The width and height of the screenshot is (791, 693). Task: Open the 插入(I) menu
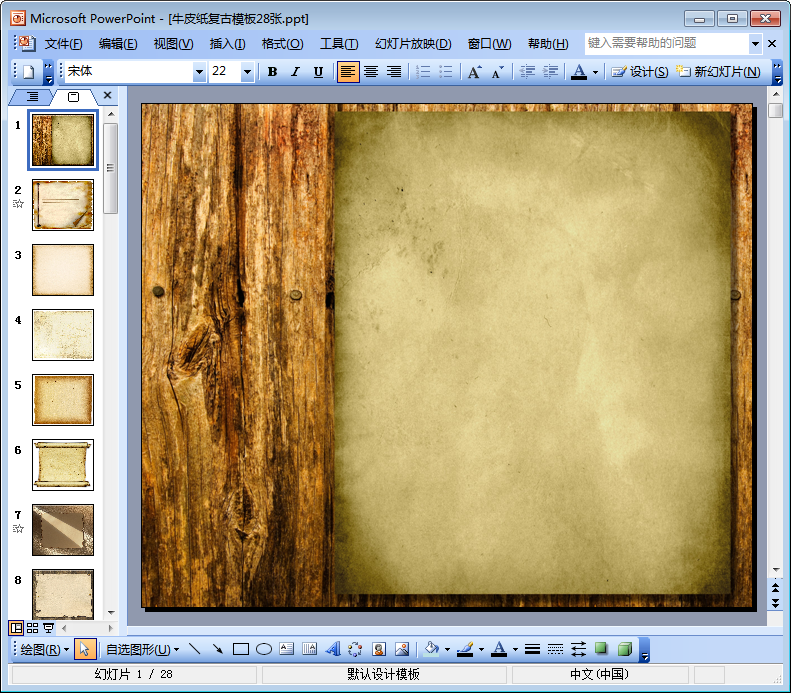tap(228, 44)
